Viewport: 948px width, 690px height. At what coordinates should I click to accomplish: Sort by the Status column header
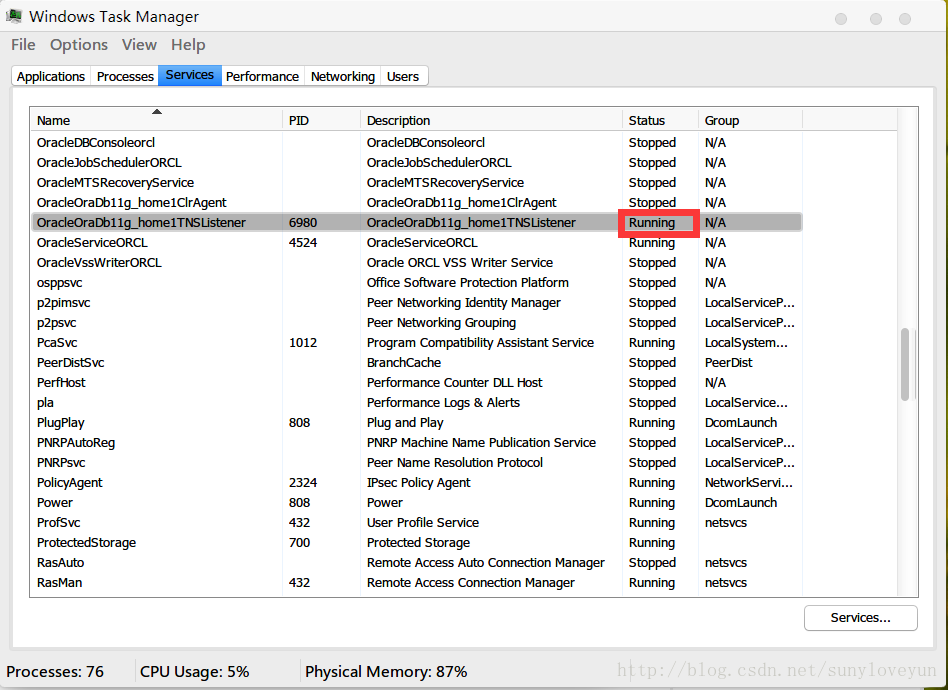[660, 120]
